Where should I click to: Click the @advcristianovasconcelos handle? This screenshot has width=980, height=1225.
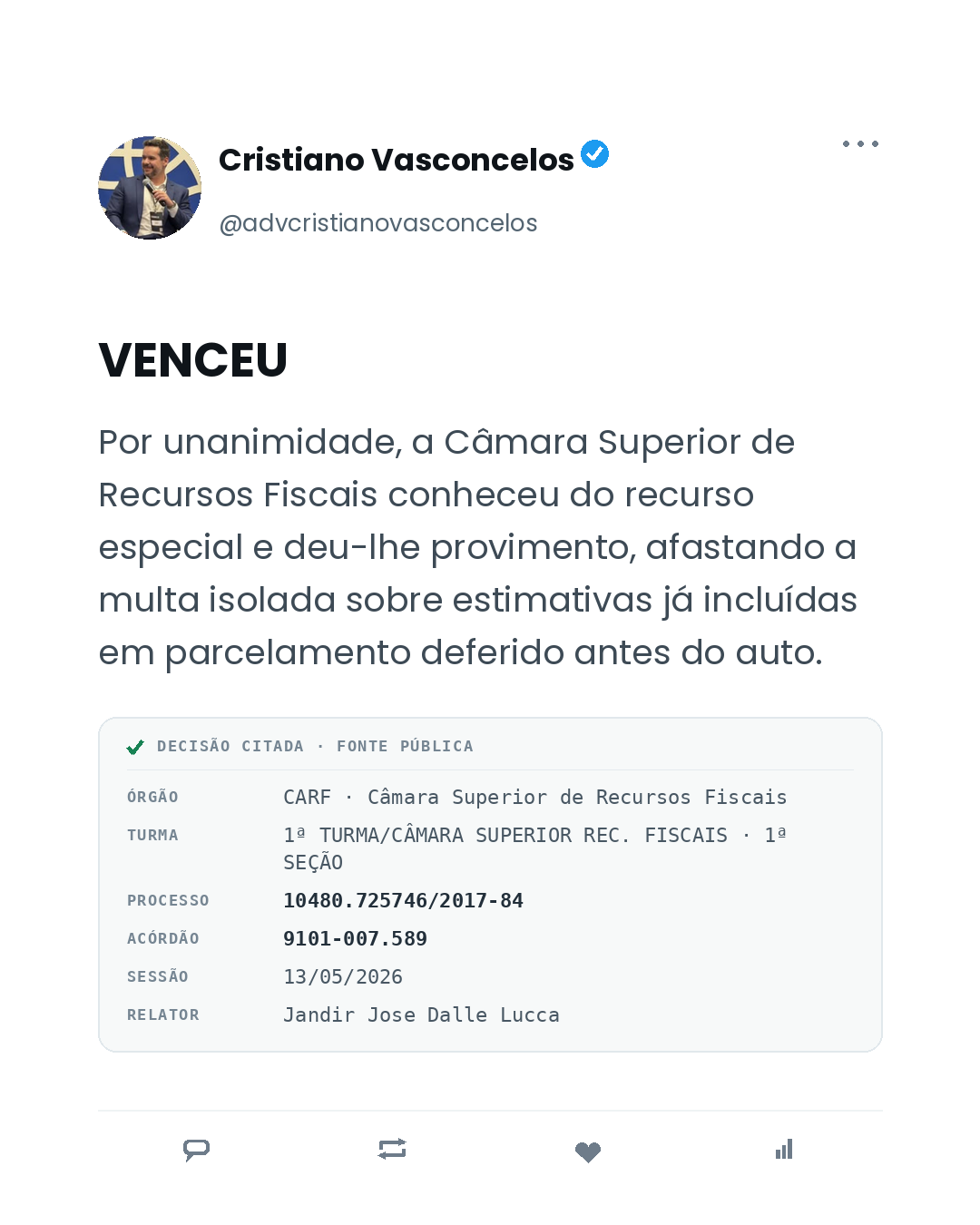[x=378, y=223]
